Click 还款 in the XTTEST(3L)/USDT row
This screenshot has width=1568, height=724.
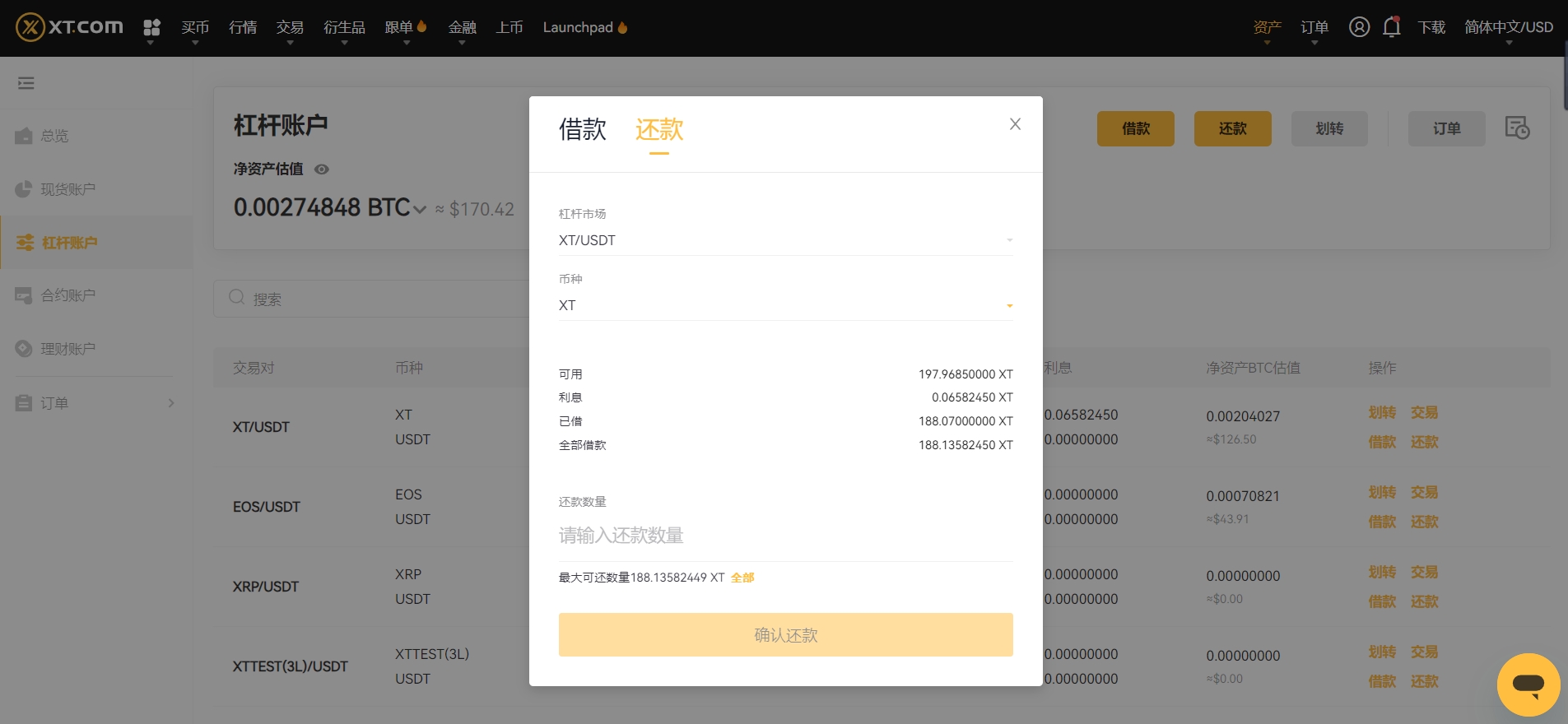1425,681
